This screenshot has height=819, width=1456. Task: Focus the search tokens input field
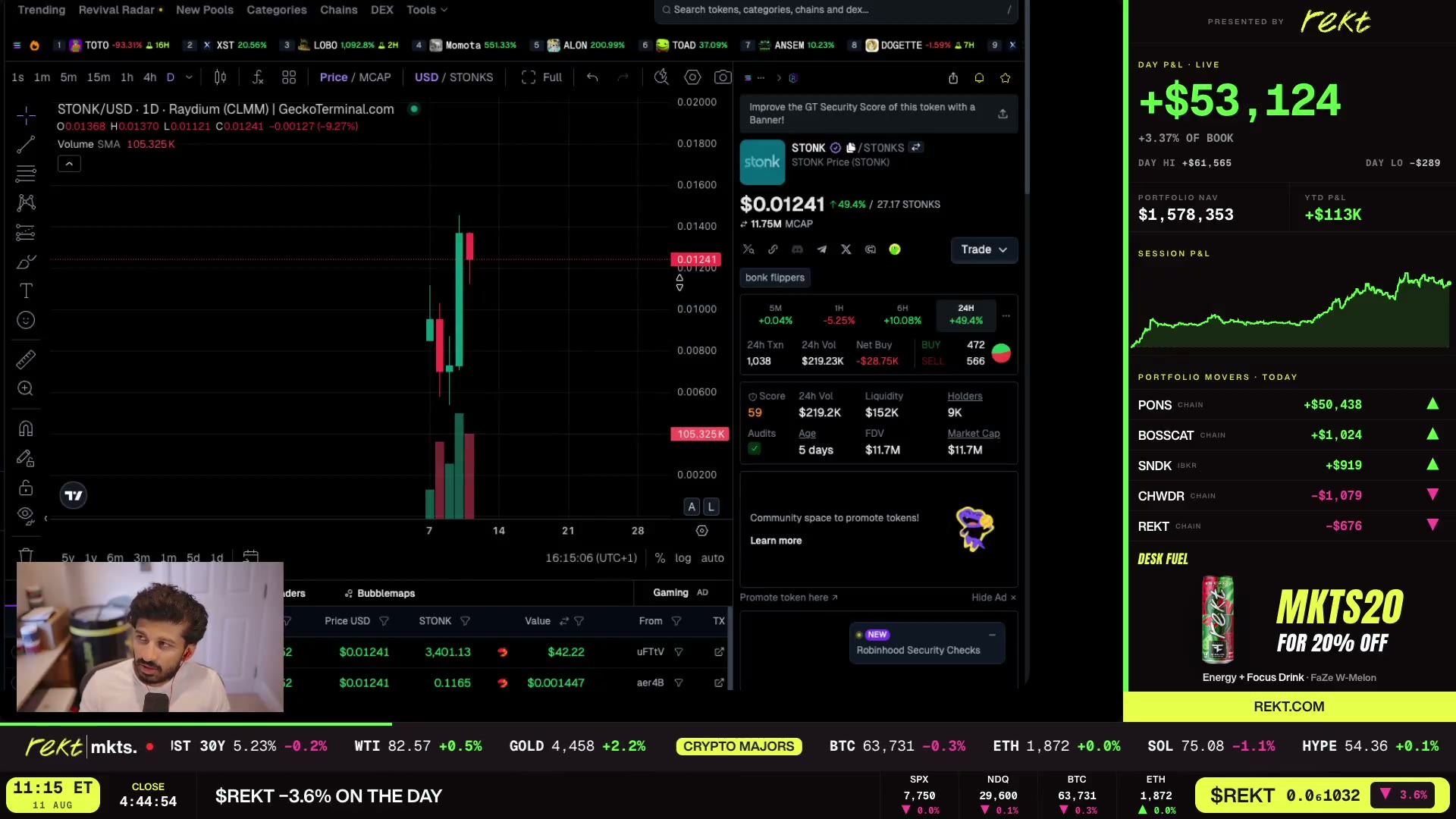point(837,10)
